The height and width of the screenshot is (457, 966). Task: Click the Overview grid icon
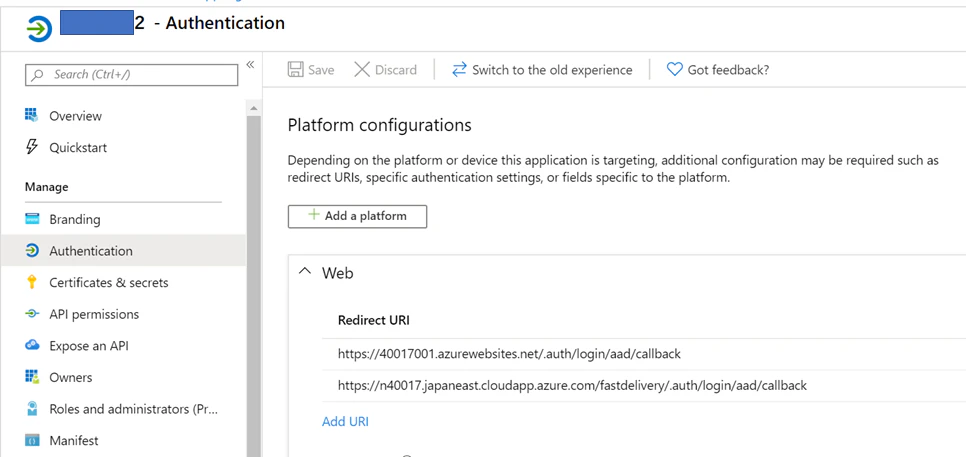31,115
